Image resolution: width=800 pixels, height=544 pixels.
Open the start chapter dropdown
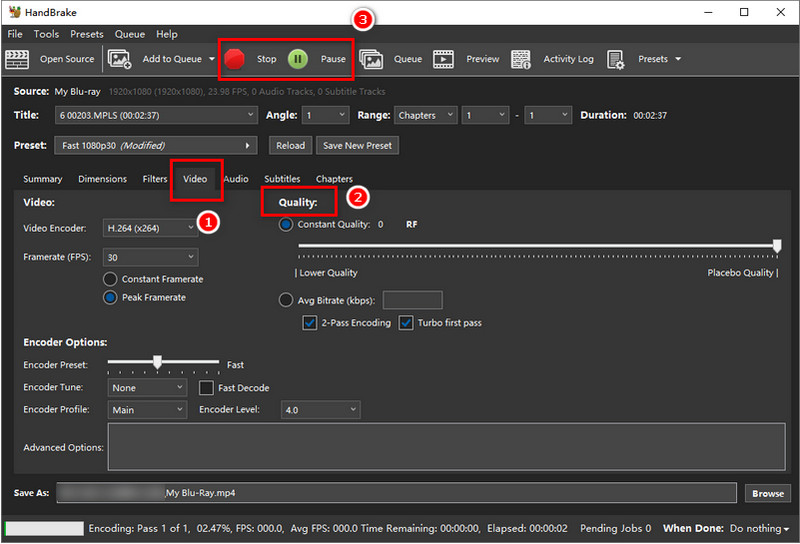point(486,115)
